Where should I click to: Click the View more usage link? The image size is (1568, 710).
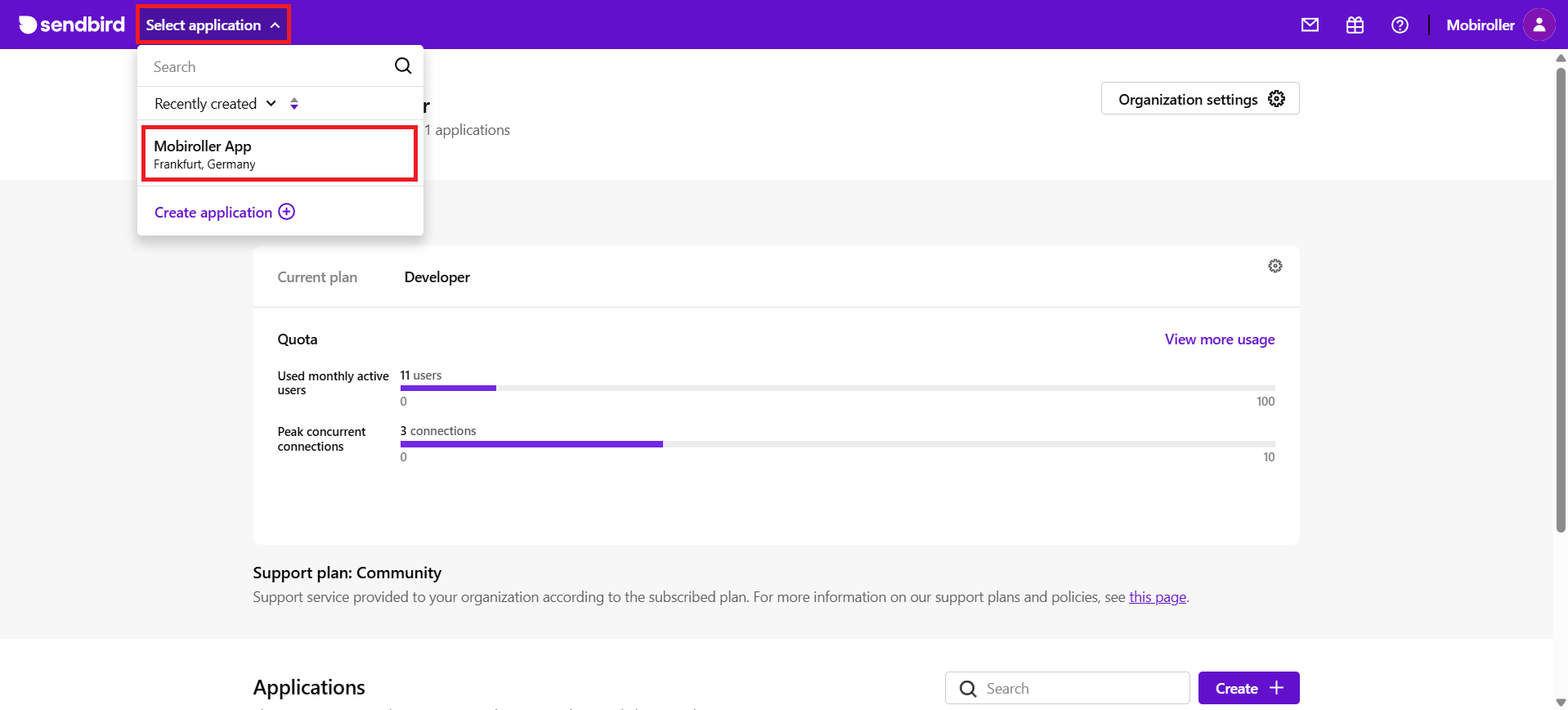1219,339
